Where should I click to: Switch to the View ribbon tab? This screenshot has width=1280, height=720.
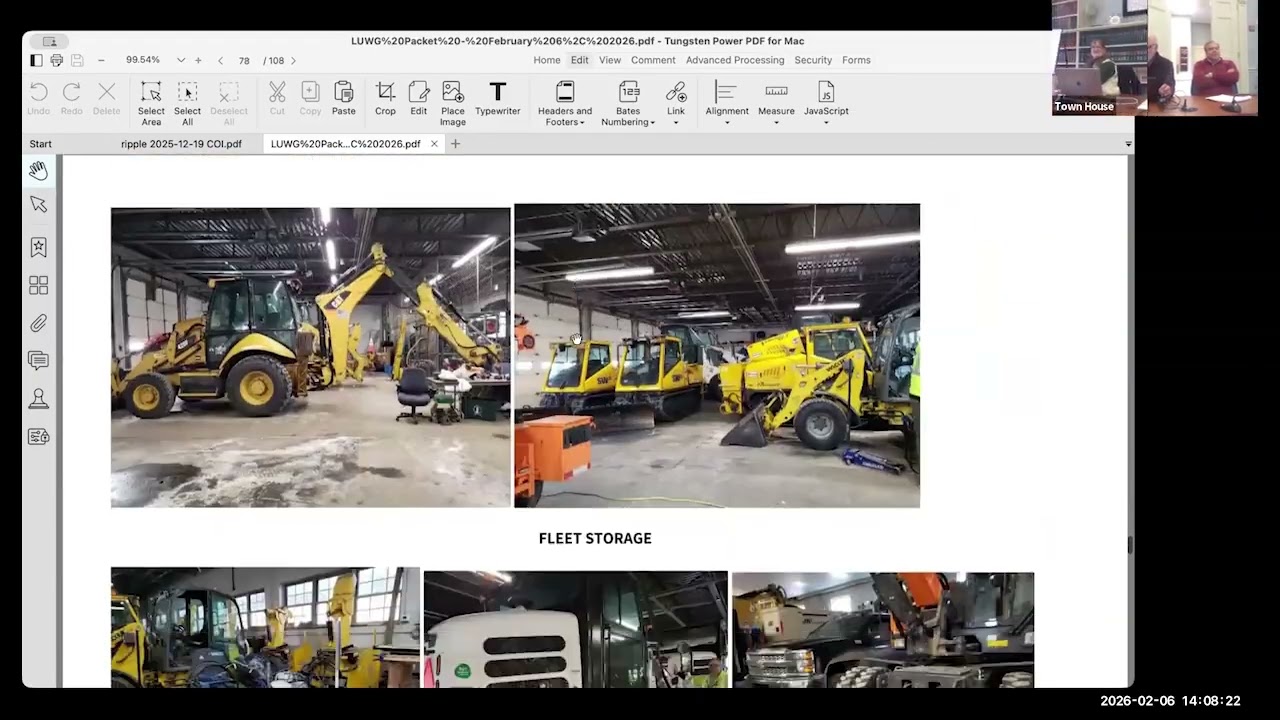[610, 60]
